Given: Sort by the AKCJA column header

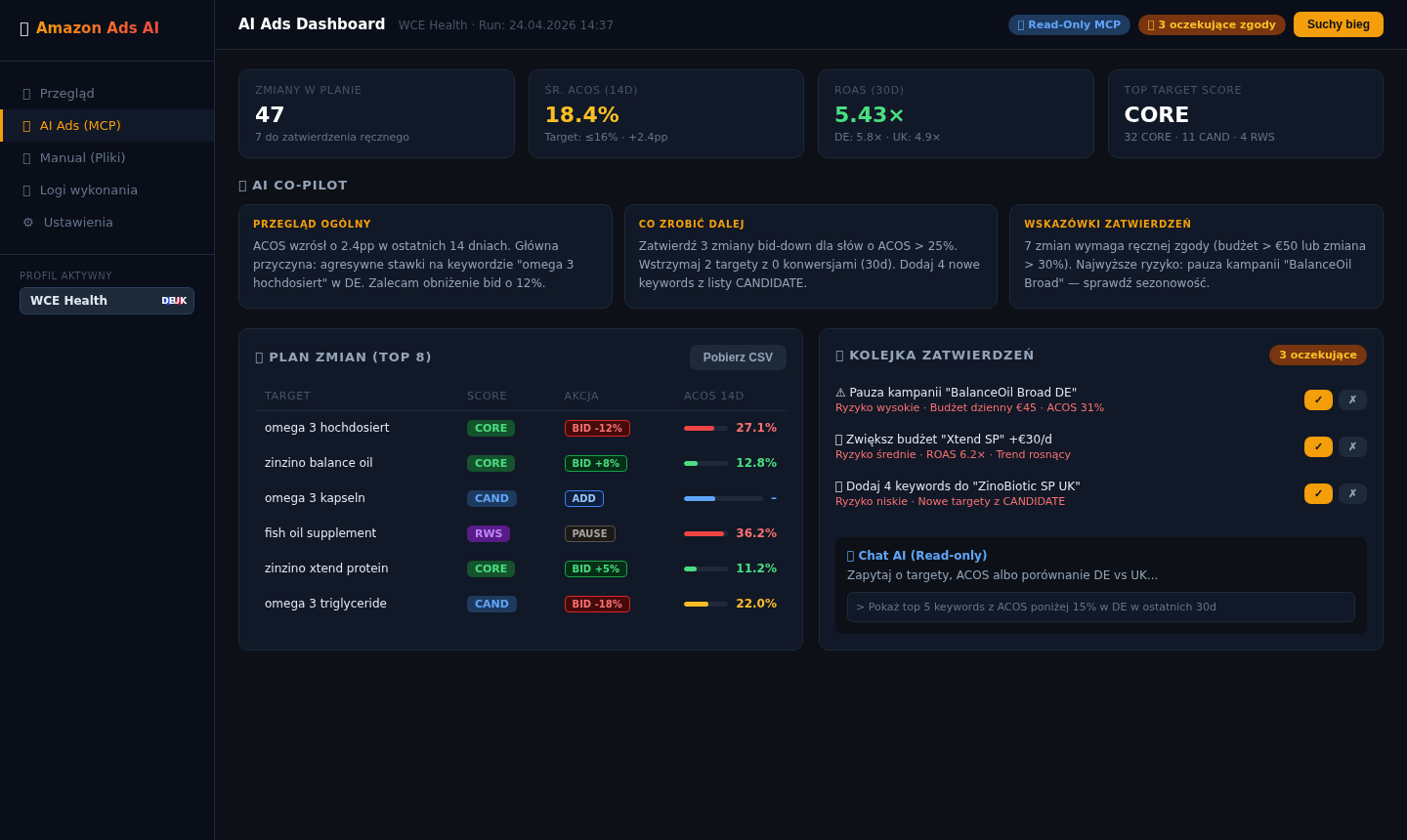Looking at the screenshot, I should coord(581,396).
